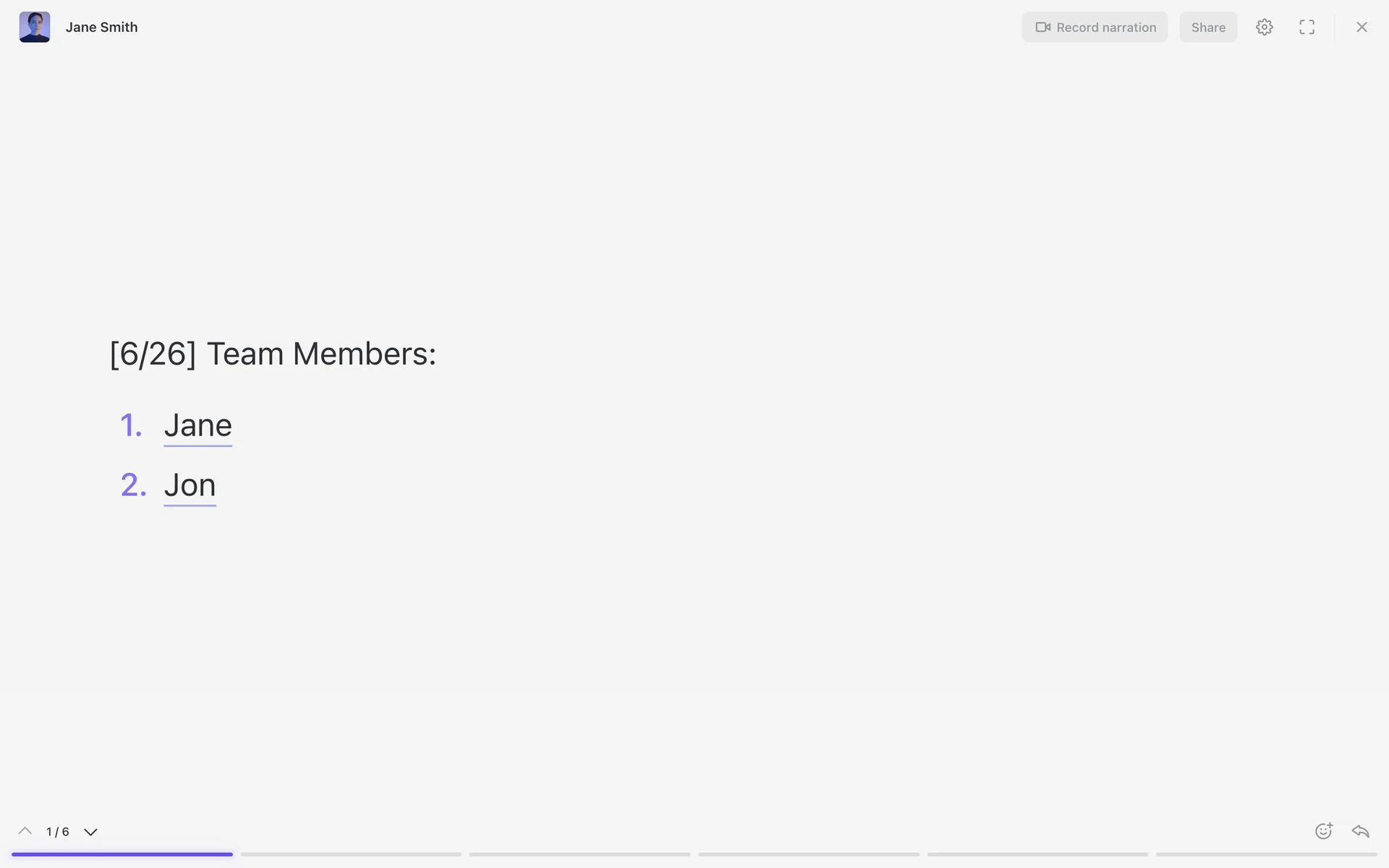Viewport: 1389px width, 868px height.
Task: Jump to the second slide progress segment
Action: coord(351,854)
